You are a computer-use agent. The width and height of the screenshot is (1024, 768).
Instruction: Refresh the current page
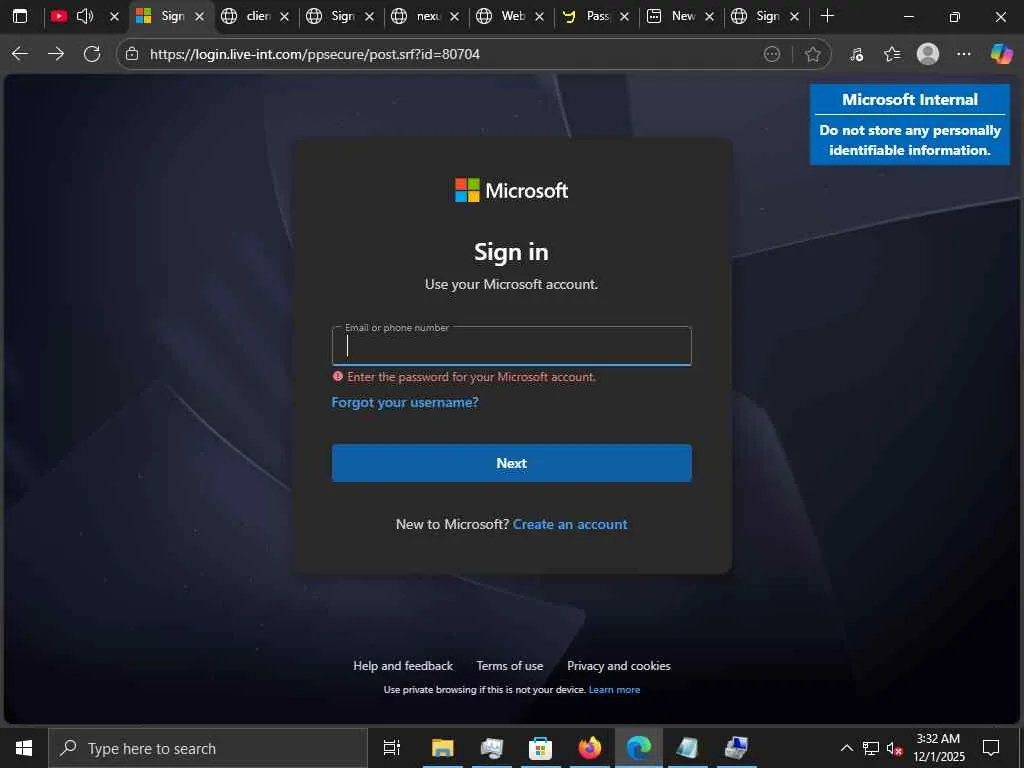pos(92,54)
